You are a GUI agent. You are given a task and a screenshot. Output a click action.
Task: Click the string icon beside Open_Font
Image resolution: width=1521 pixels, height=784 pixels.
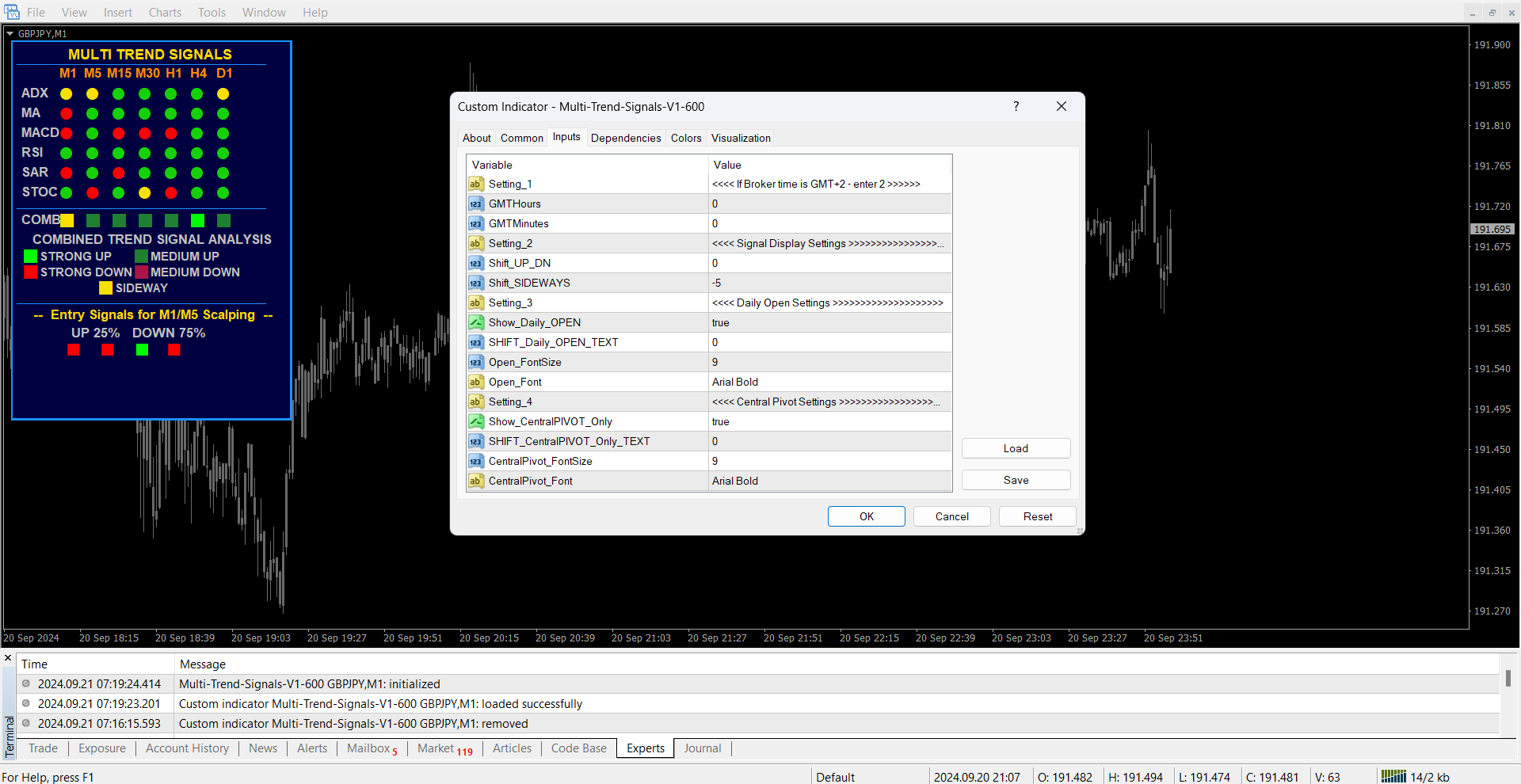pos(475,382)
